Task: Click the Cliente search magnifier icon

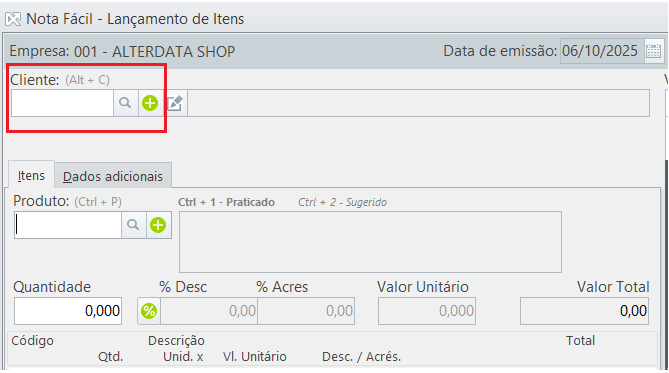Action: tap(125, 103)
